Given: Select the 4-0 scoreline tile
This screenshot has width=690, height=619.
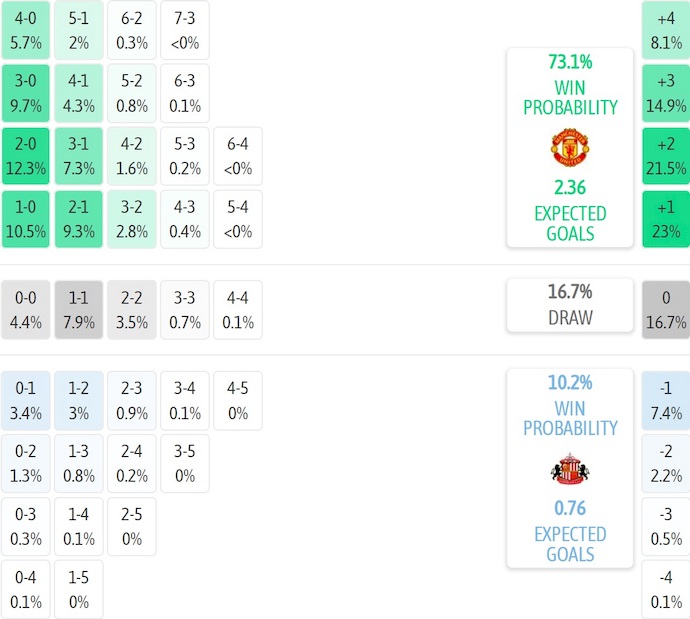Looking at the screenshot, I should 25,29.
